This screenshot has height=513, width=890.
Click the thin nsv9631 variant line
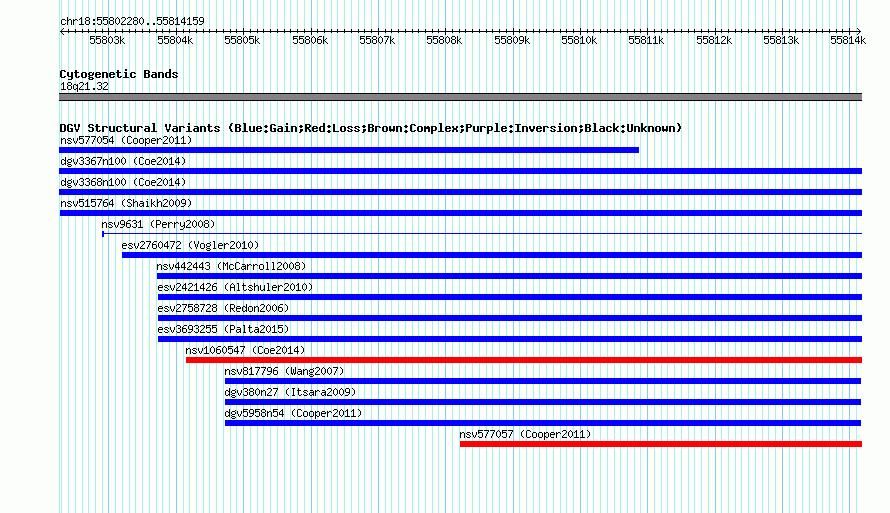482,234
